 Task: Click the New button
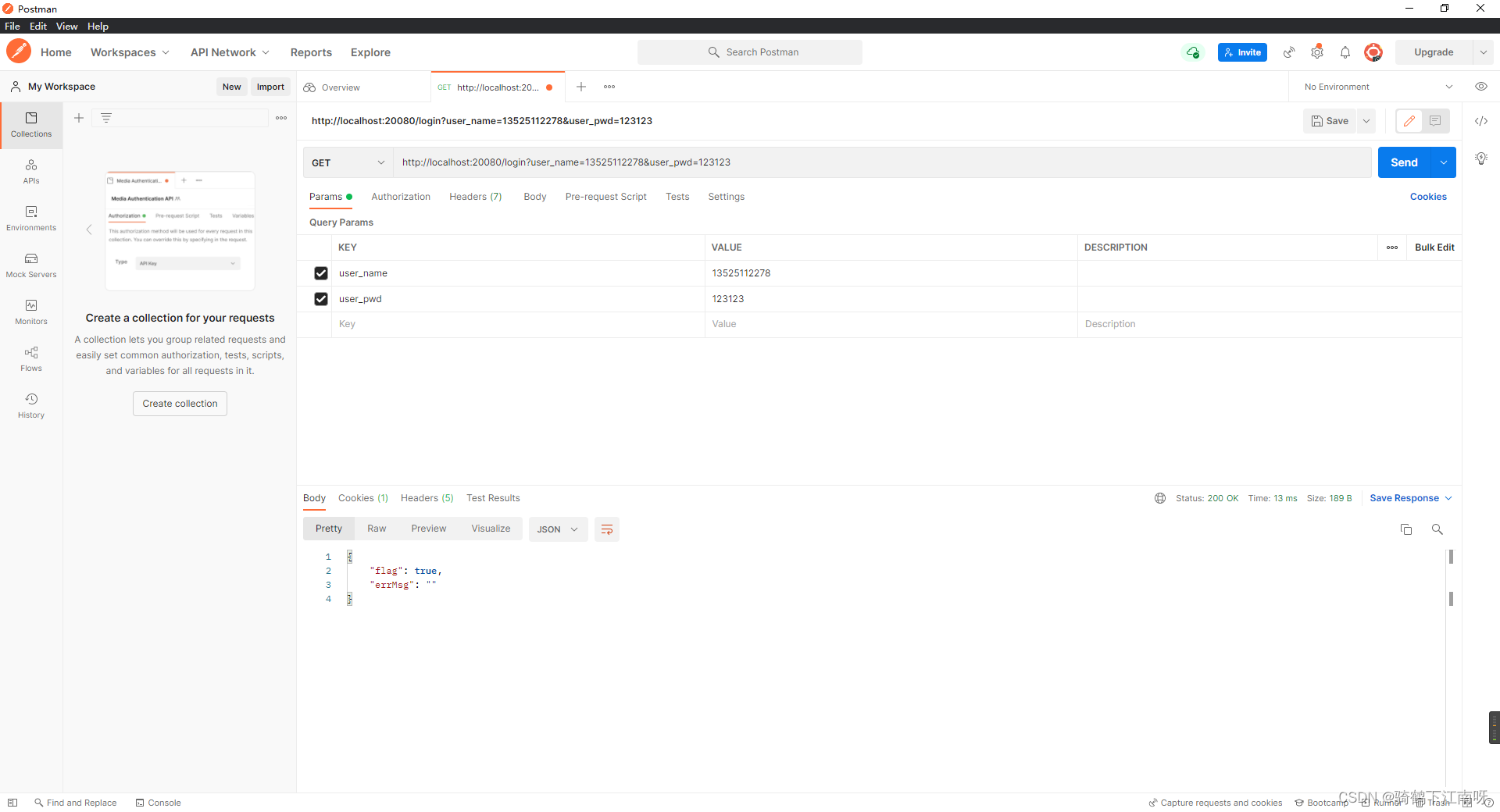(231, 87)
